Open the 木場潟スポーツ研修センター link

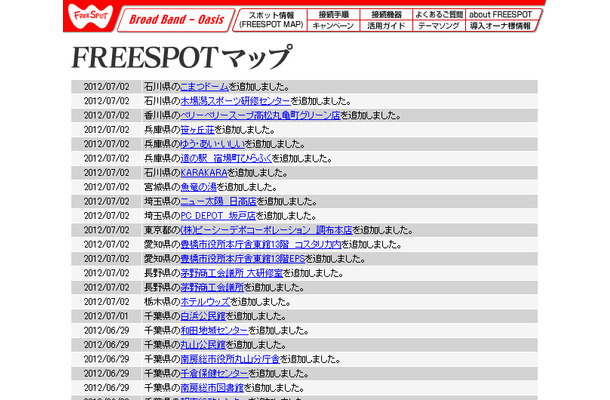coord(235,101)
